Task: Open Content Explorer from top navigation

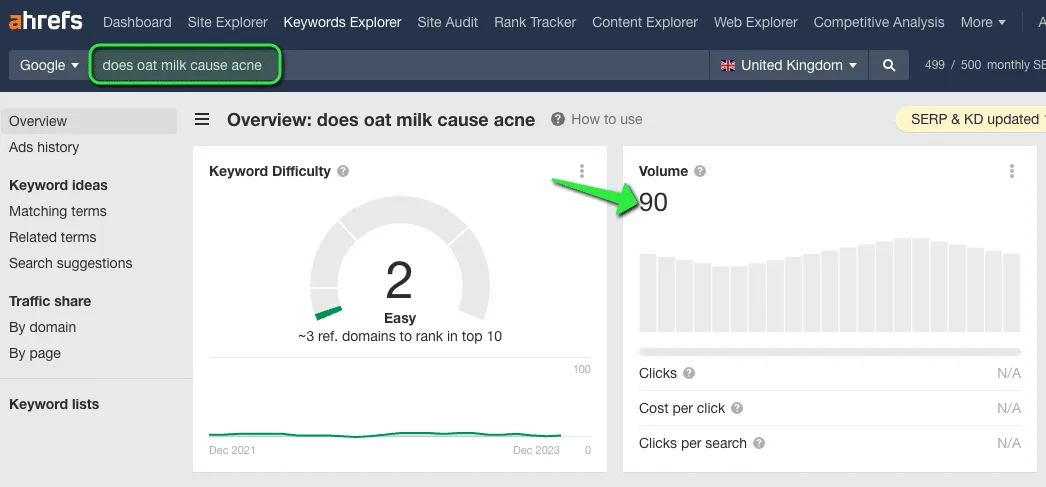Action: 645,22
